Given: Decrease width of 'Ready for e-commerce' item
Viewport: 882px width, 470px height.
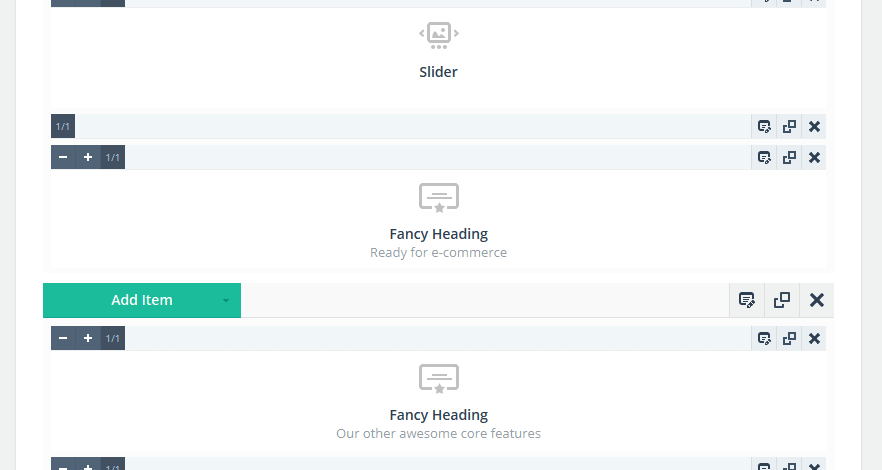Looking at the screenshot, I should tap(63, 157).
